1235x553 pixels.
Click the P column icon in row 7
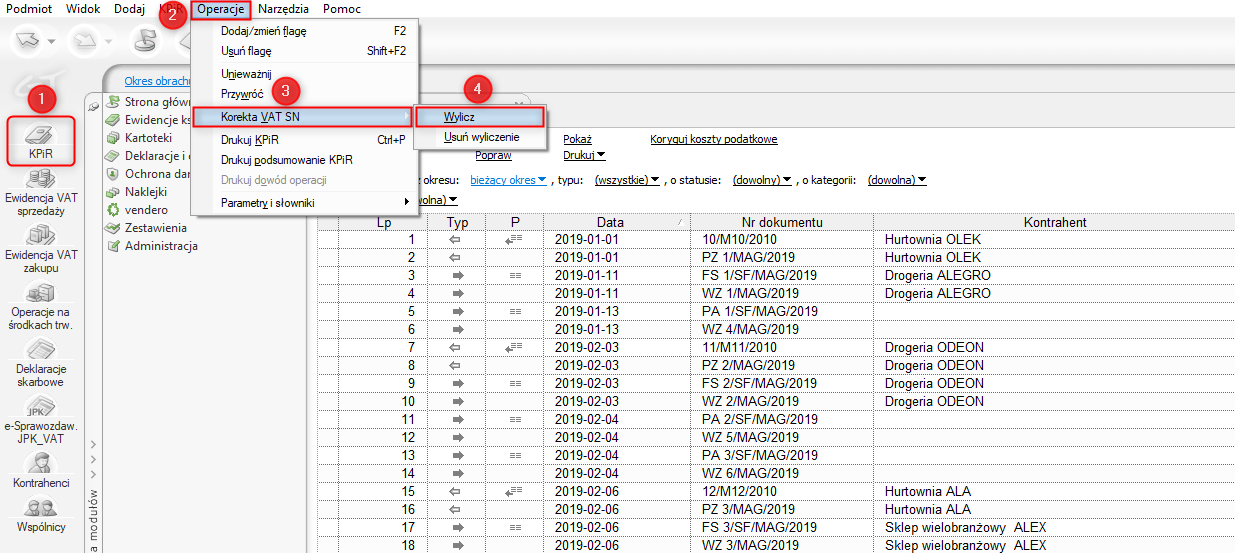pyautogui.click(x=515, y=348)
